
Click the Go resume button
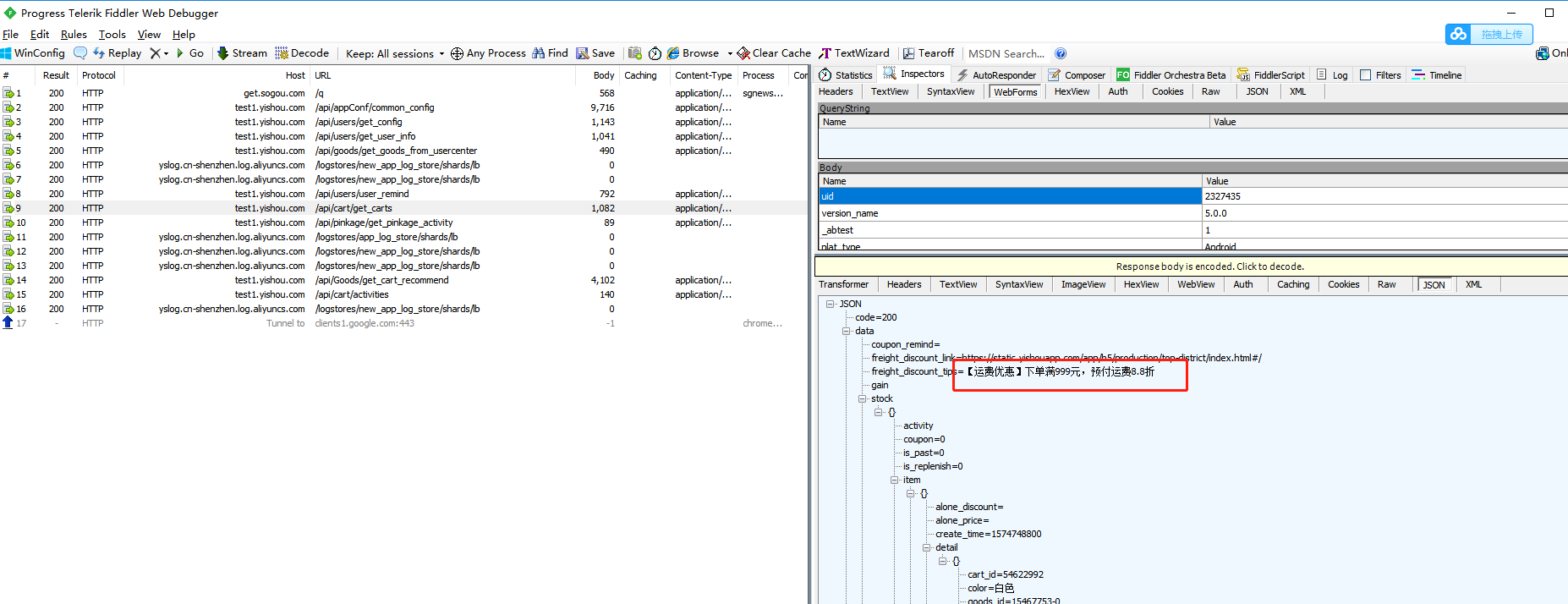click(189, 53)
